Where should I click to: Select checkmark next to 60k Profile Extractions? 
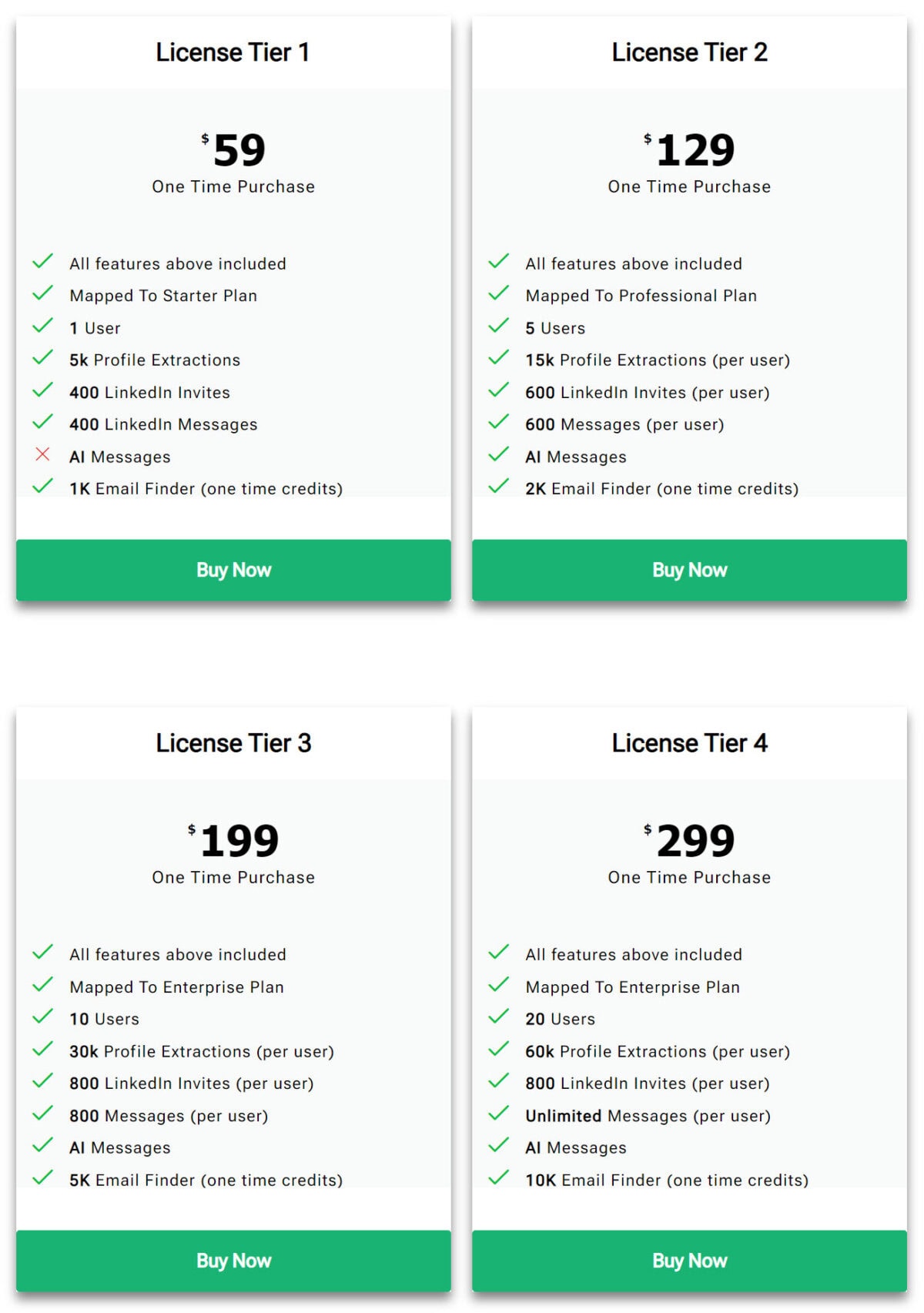click(x=500, y=1050)
